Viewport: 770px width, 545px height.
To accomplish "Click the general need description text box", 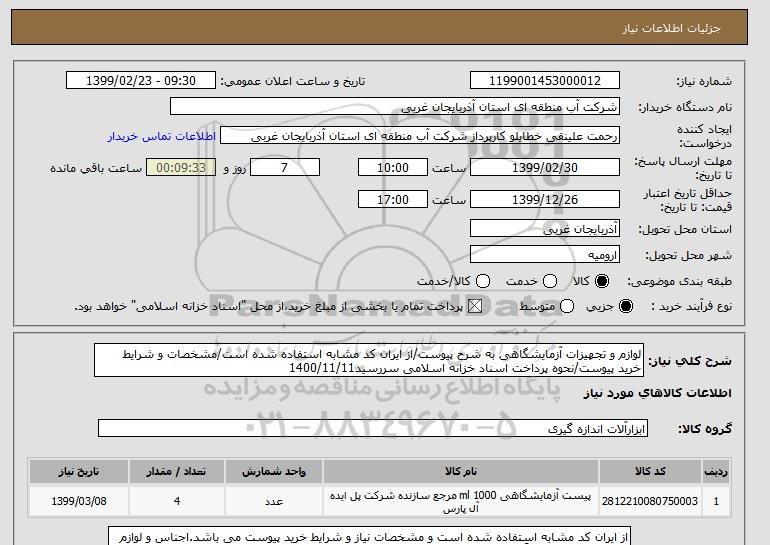I will [369, 360].
